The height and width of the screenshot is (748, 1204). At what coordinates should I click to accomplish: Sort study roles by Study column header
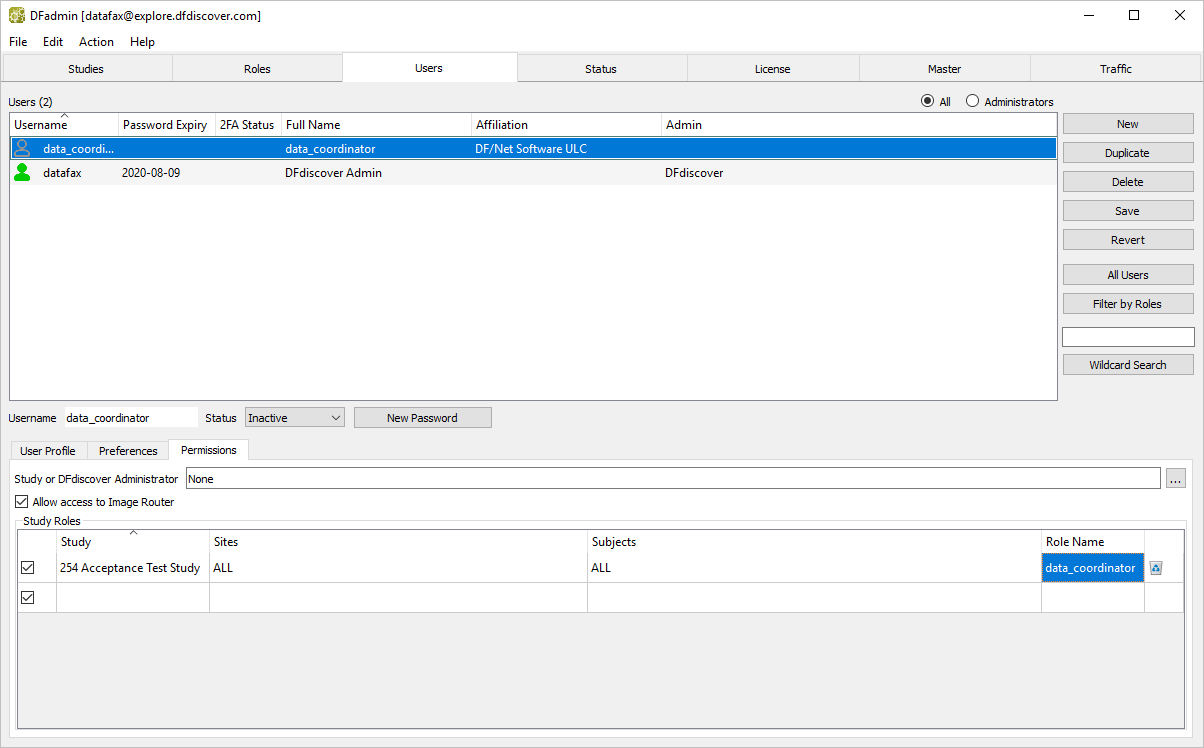click(x=132, y=542)
